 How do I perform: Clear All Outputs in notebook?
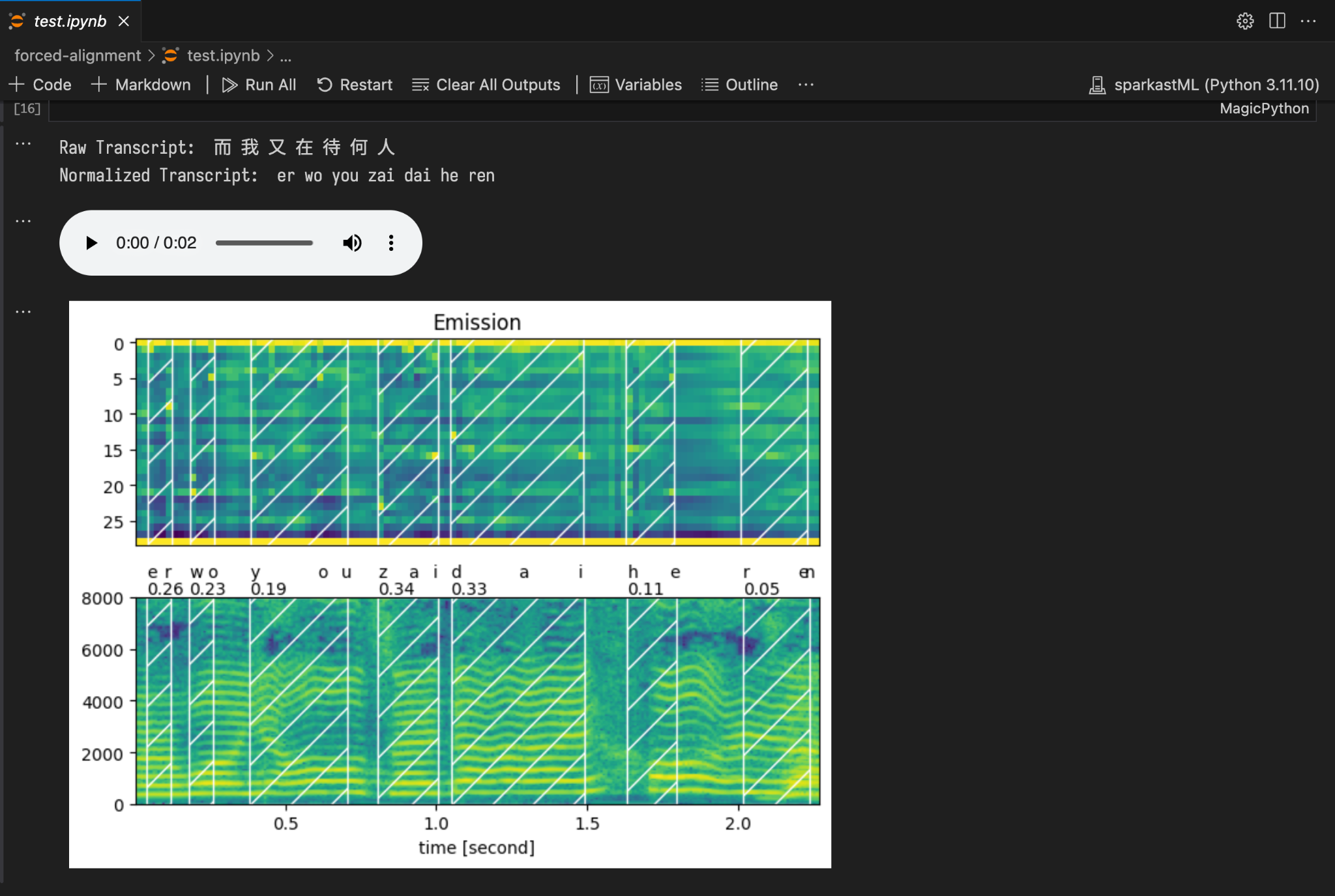(x=486, y=85)
